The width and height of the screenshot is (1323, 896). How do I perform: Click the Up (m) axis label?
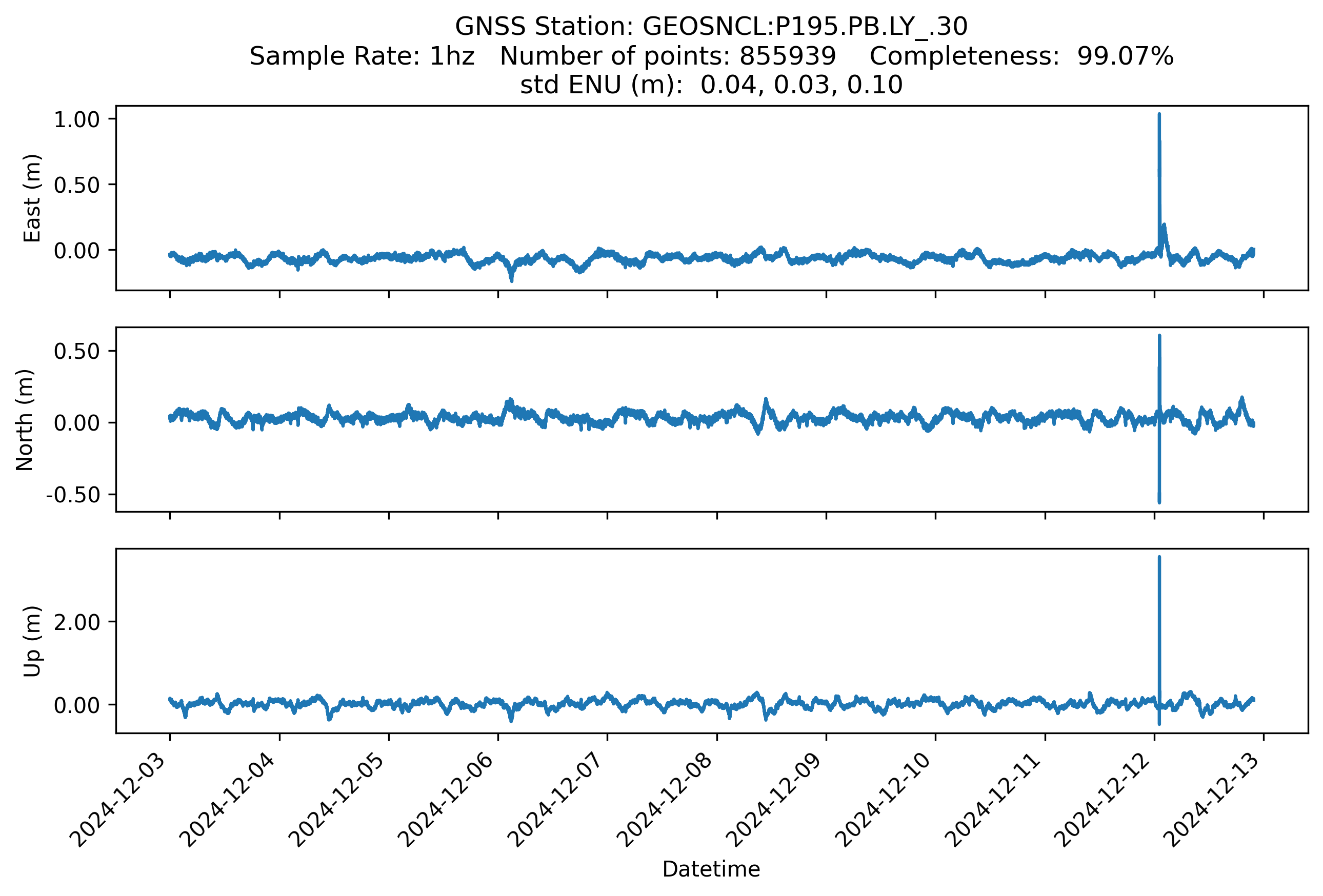pyautogui.click(x=32, y=641)
